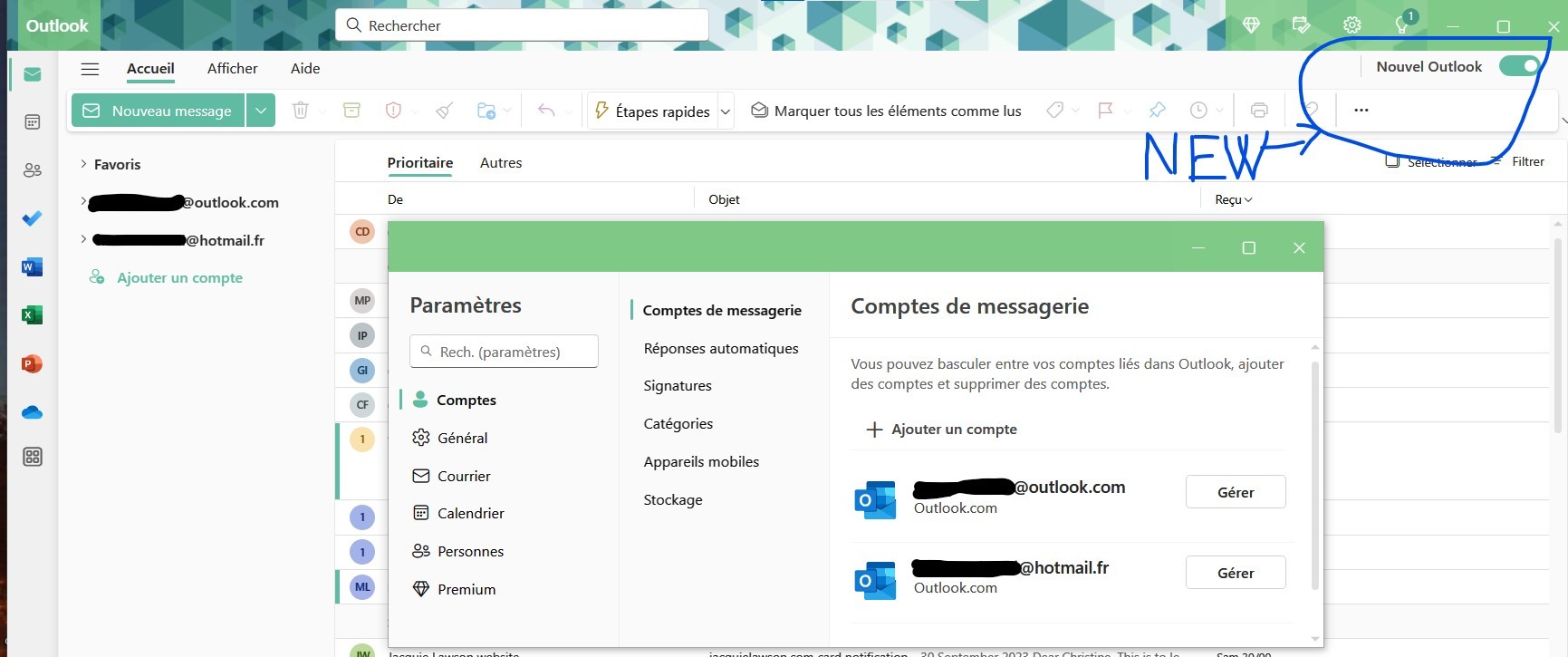
Task: Open the Move to dropdown arrow
Action: point(507,111)
